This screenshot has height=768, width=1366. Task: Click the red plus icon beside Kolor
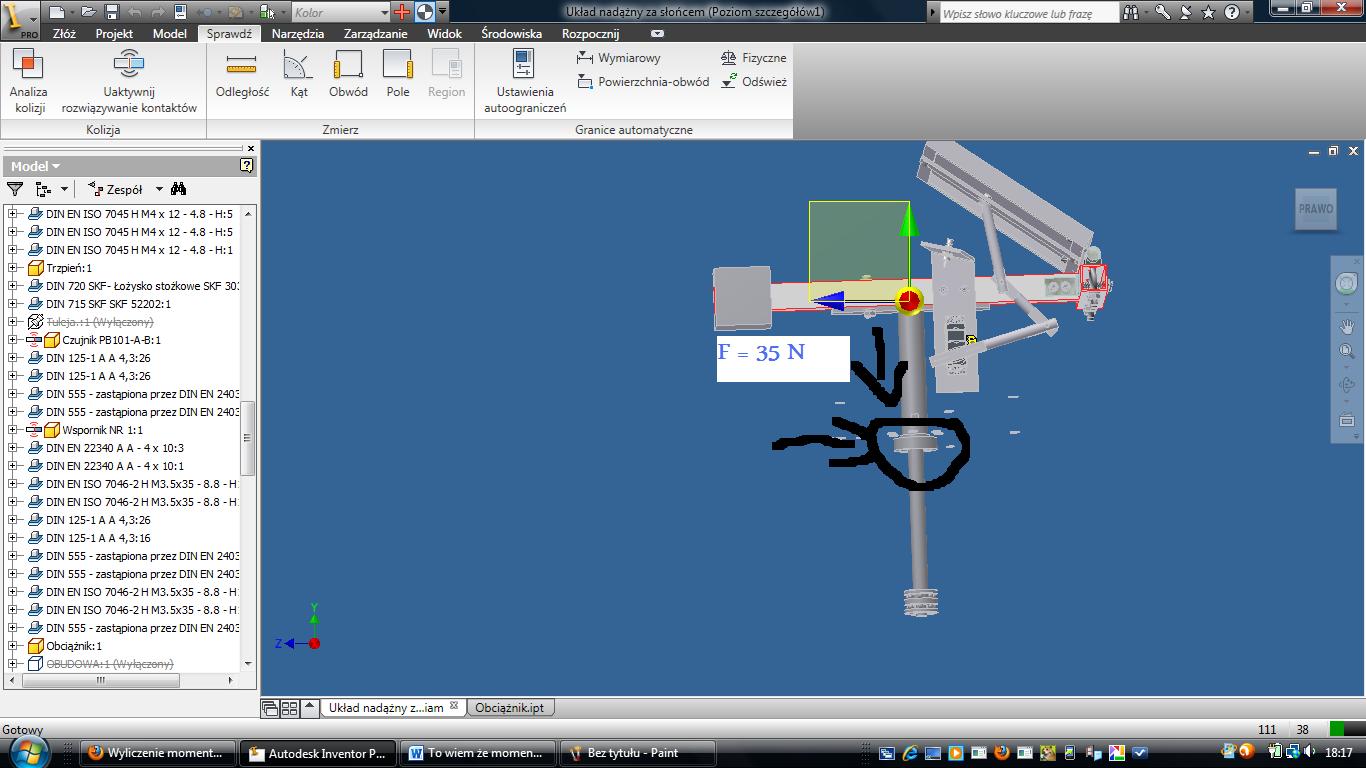(402, 12)
